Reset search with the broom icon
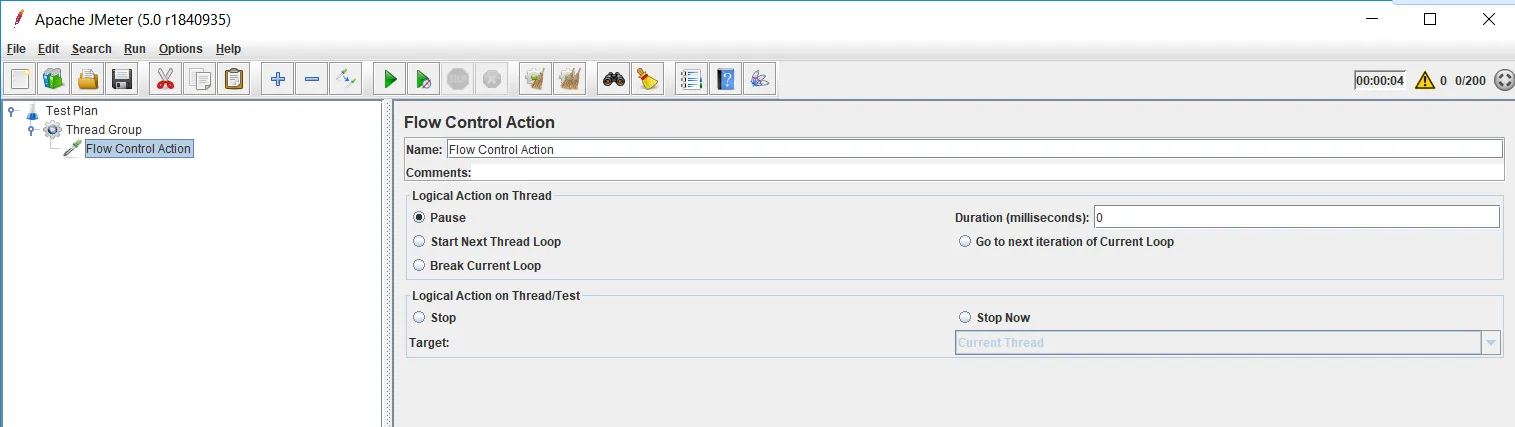Image resolution: width=1515 pixels, height=427 pixels. [647, 78]
